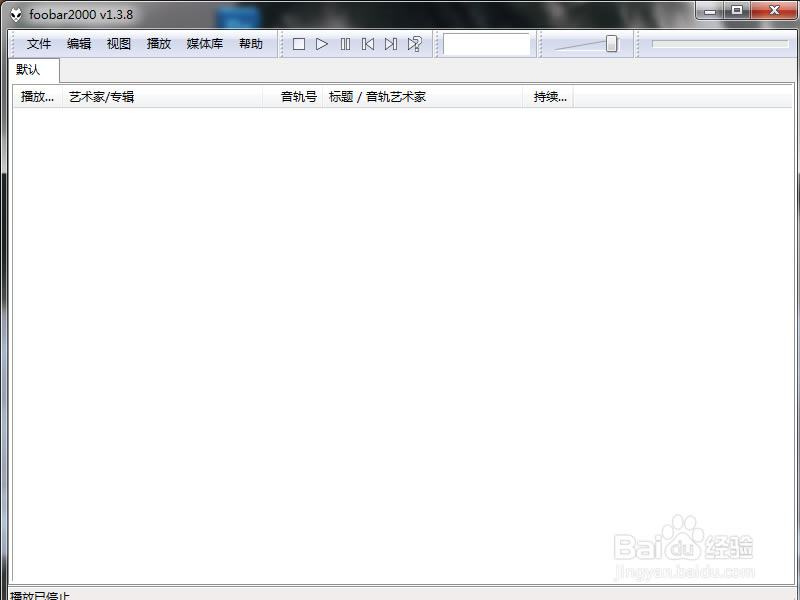Start playback with the Play button

point(322,44)
